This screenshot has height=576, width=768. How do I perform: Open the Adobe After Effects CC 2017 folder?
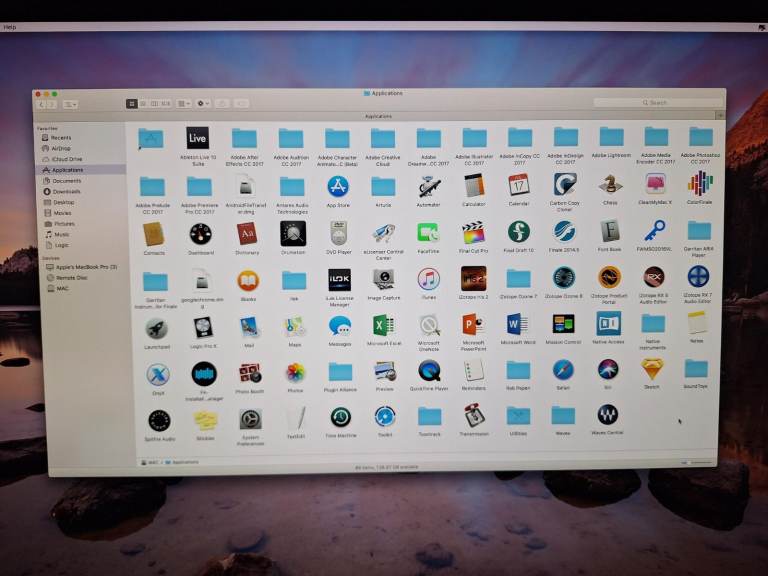[244, 138]
